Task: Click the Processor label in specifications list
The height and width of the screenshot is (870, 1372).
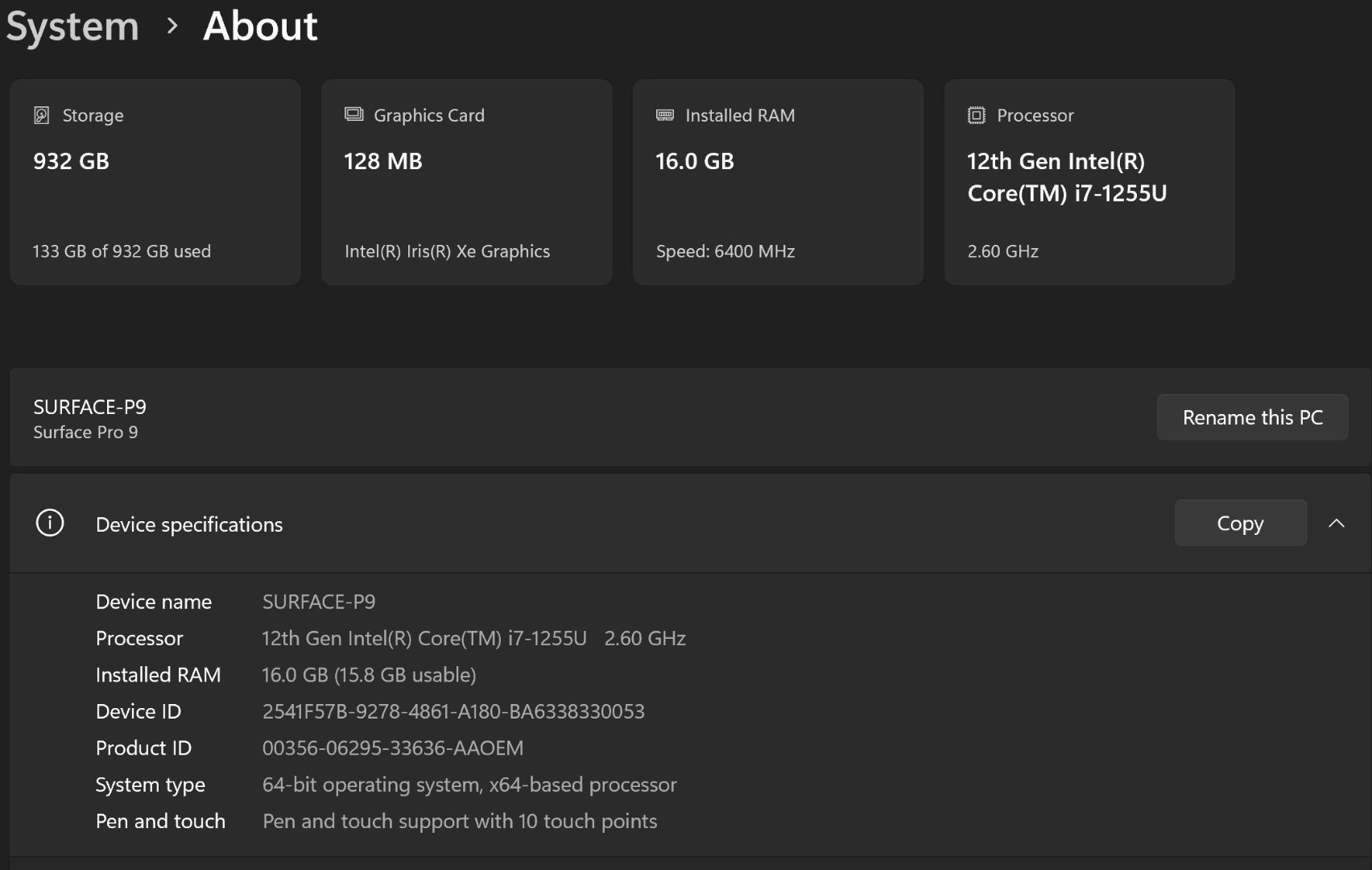Action: (139, 638)
